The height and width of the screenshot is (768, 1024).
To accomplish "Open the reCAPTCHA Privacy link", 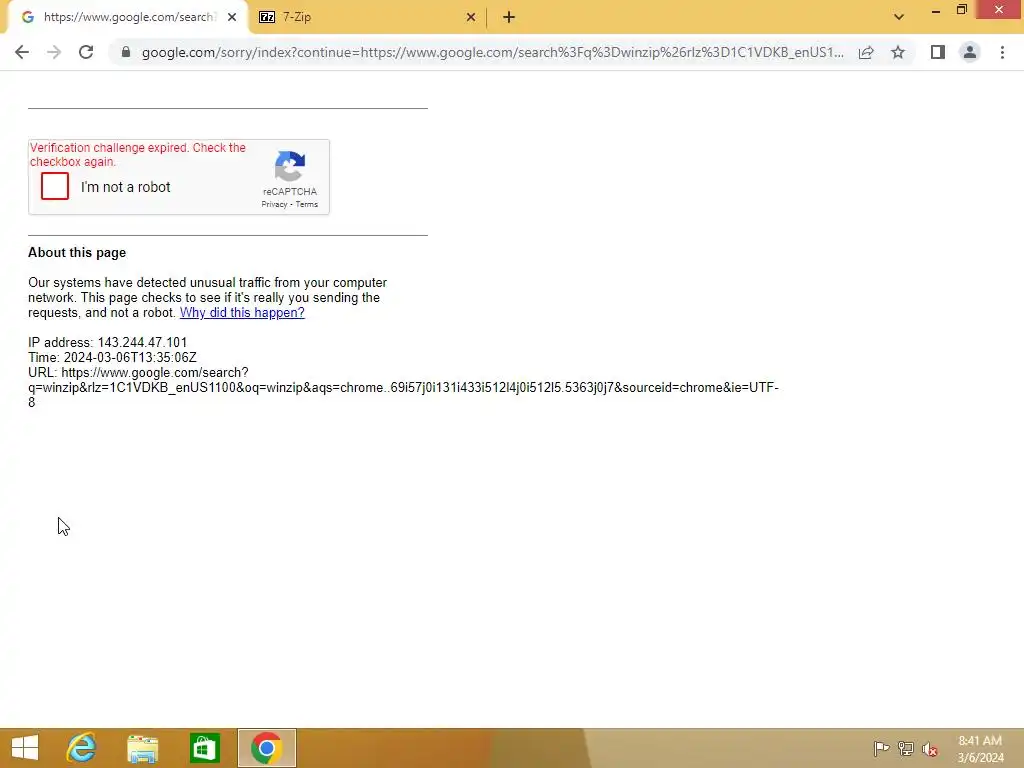I will [x=274, y=204].
